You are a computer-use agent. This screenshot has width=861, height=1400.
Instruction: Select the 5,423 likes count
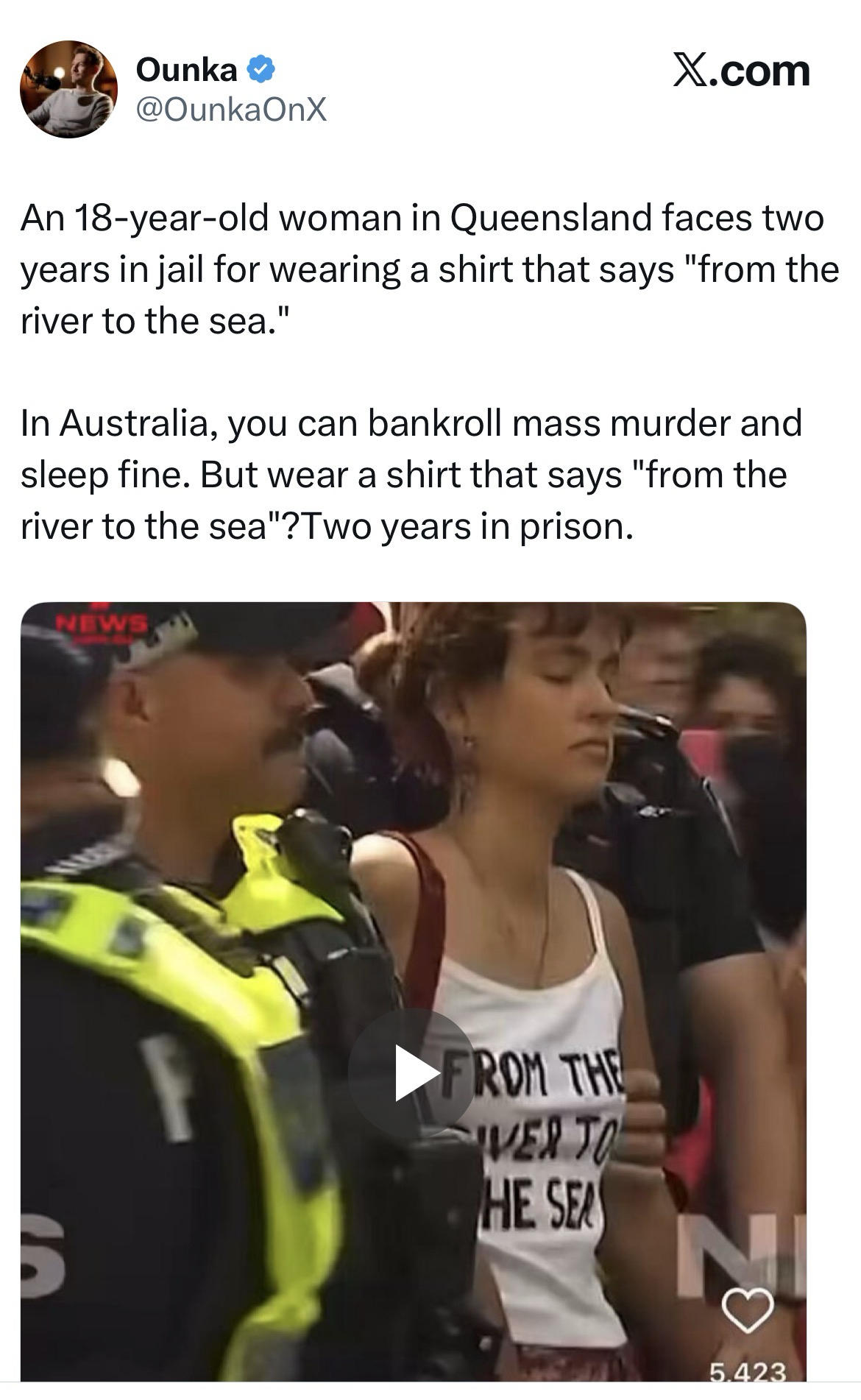pyautogui.click(x=748, y=1371)
